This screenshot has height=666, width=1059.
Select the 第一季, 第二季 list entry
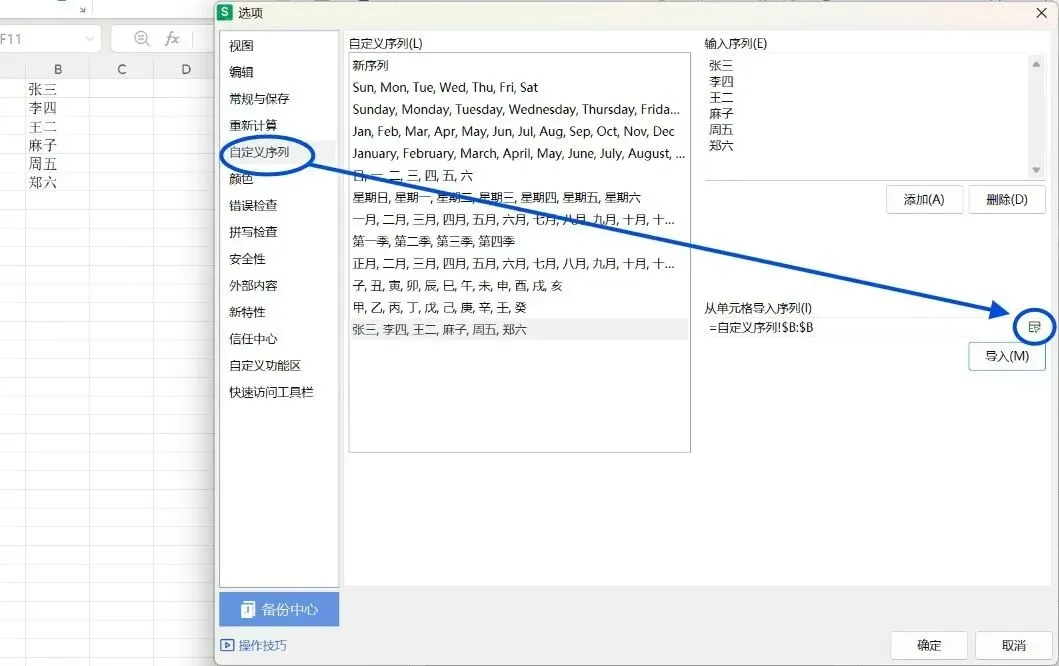519,241
